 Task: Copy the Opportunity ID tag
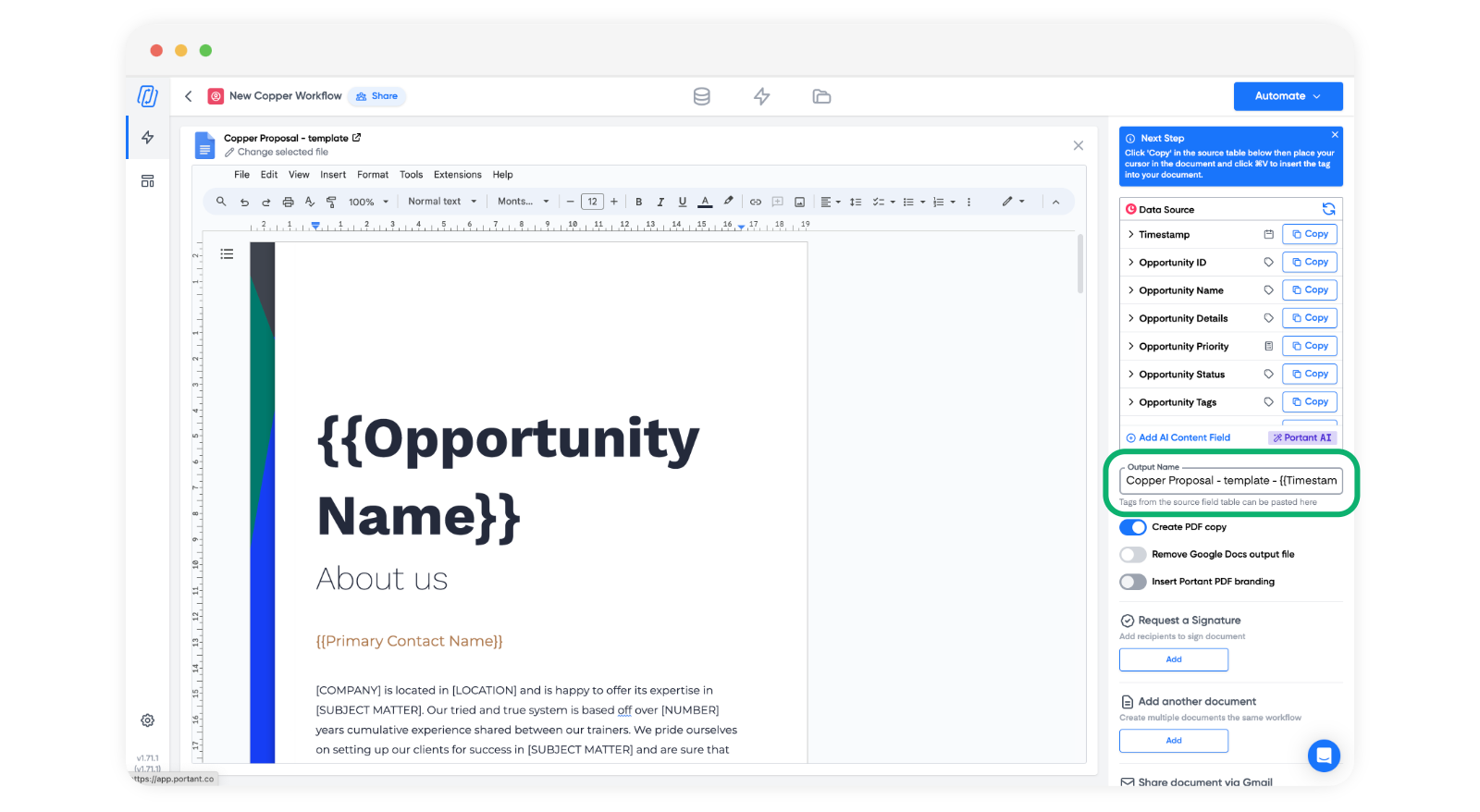pyautogui.click(x=1309, y=263)
